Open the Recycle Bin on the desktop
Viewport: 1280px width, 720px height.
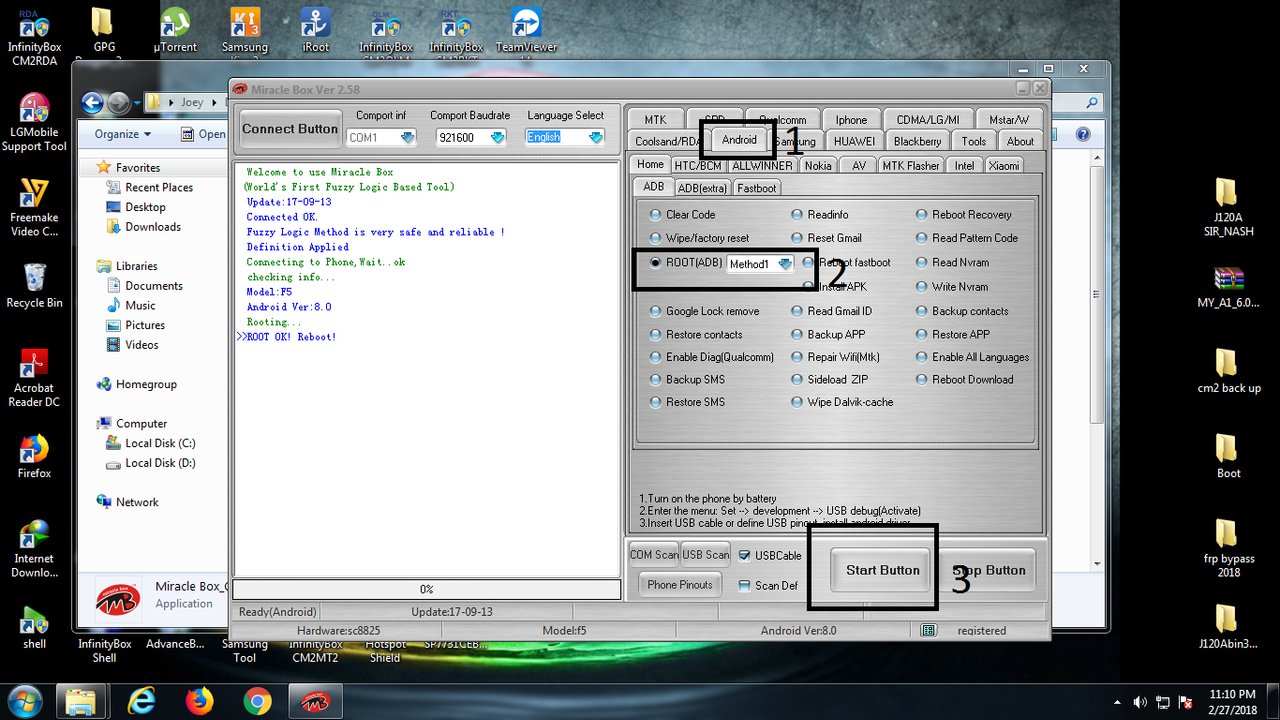coord(34,285)
